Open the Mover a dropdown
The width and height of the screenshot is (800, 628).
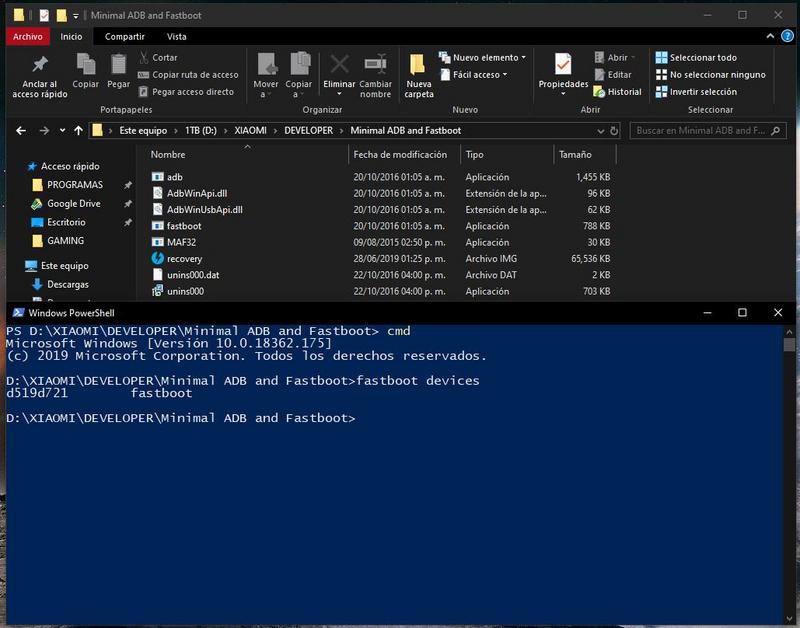(266, 76)
